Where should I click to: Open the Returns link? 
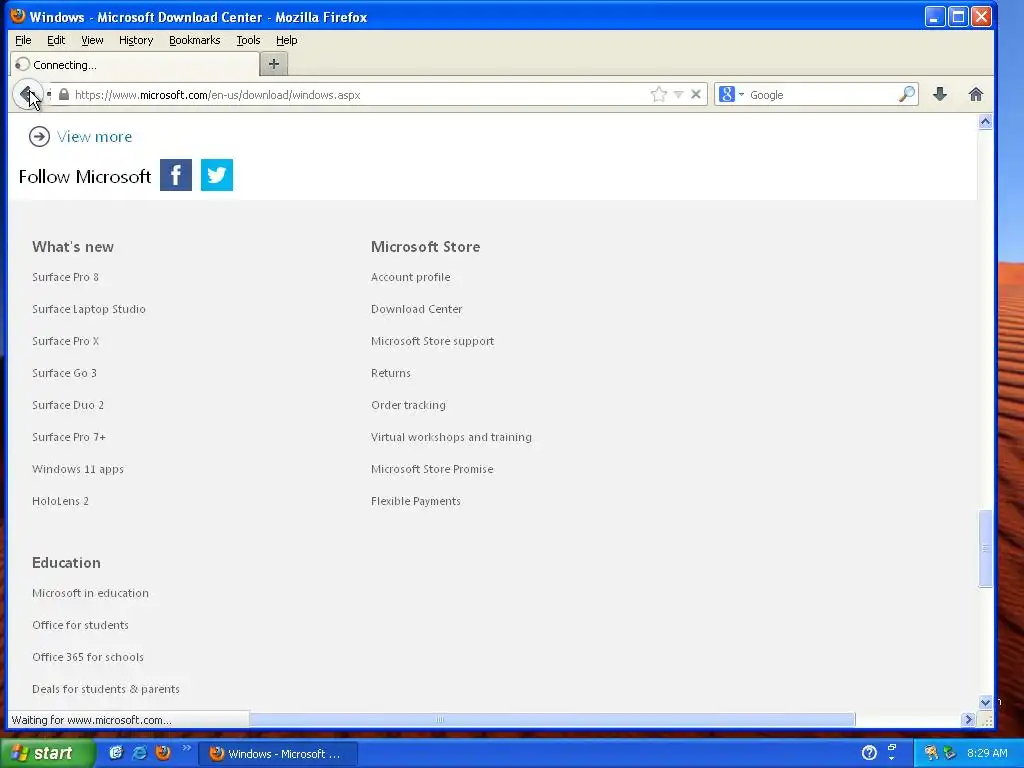point(391,373)
